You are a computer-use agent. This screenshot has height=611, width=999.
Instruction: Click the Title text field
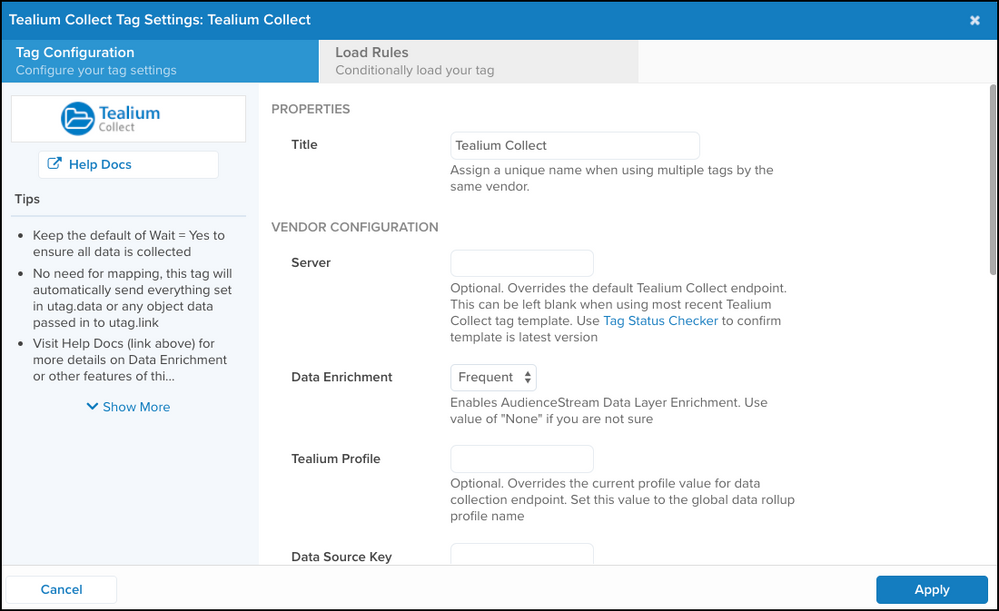coord(574,145)
